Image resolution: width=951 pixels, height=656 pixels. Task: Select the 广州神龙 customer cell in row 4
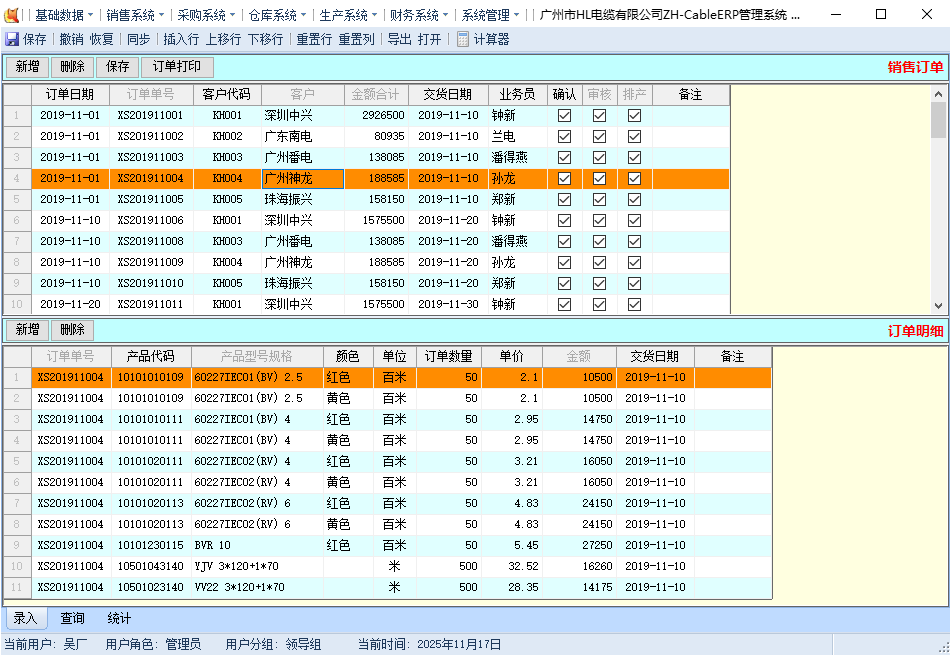(x=302, y=178)
